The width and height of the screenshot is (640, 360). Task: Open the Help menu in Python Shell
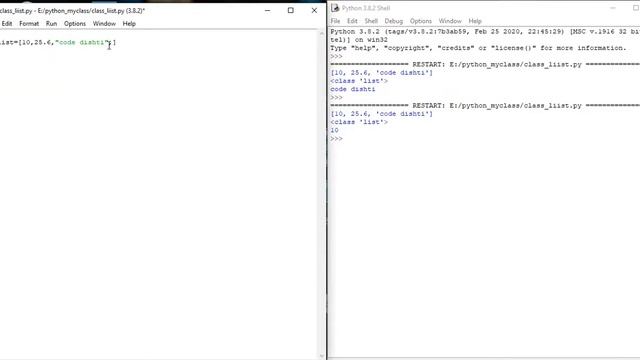[x=475, y=21]
